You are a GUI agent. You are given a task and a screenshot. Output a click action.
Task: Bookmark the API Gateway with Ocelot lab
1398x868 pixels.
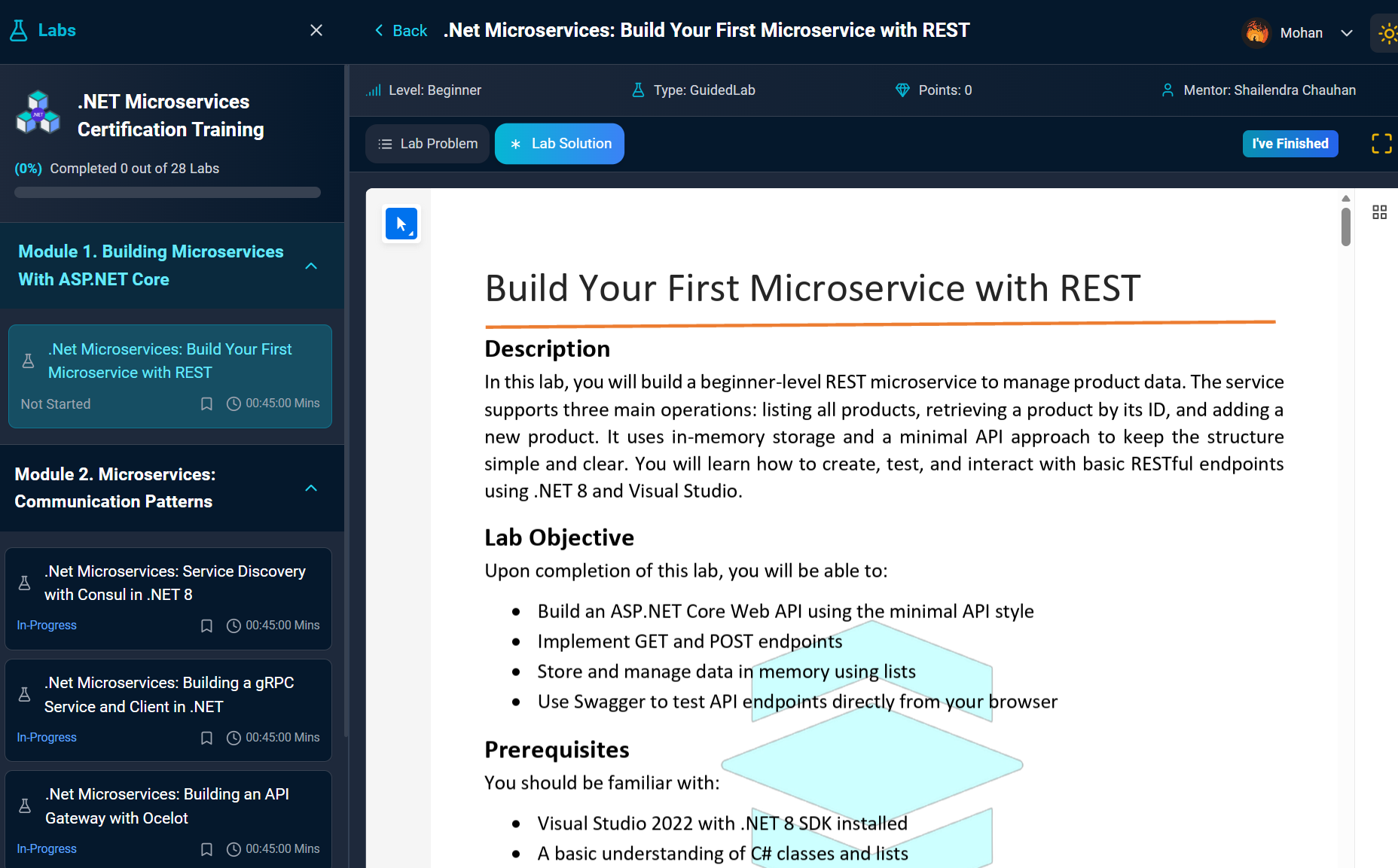pyautogui.click(x=206, y=849)
